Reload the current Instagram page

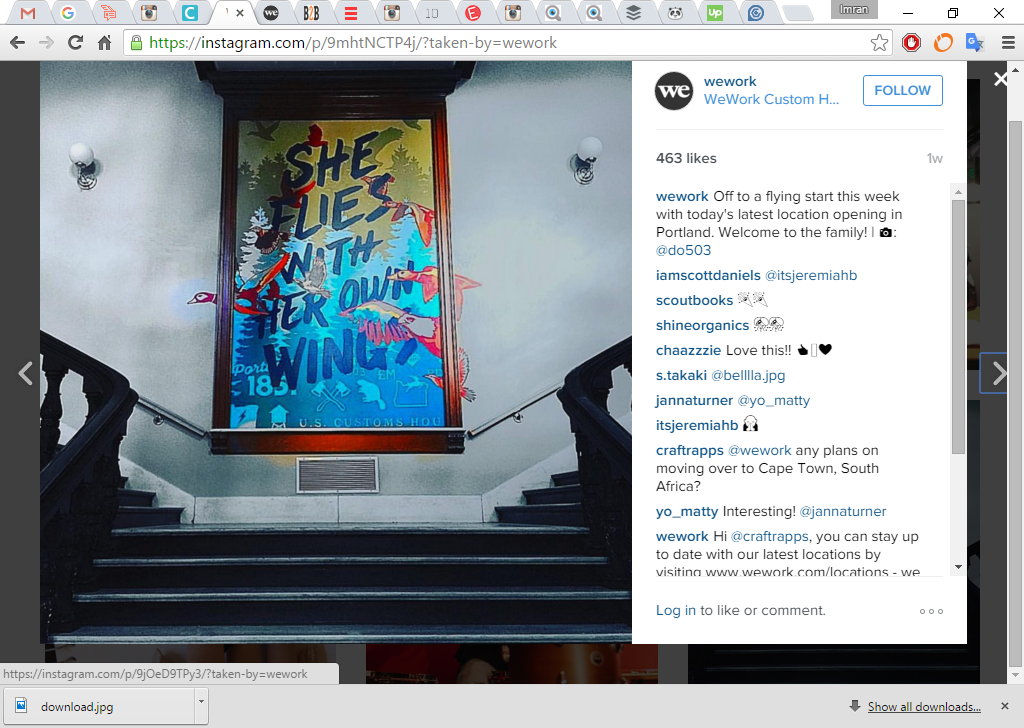[75, 43]
